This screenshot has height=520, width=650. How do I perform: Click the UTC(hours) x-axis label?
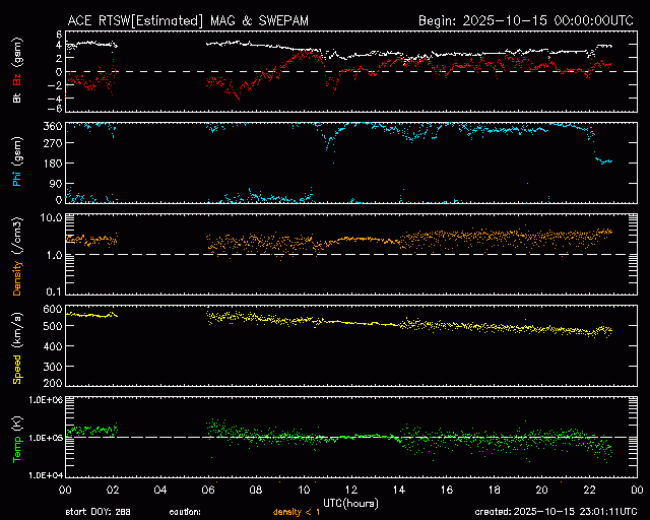[350, 501]
